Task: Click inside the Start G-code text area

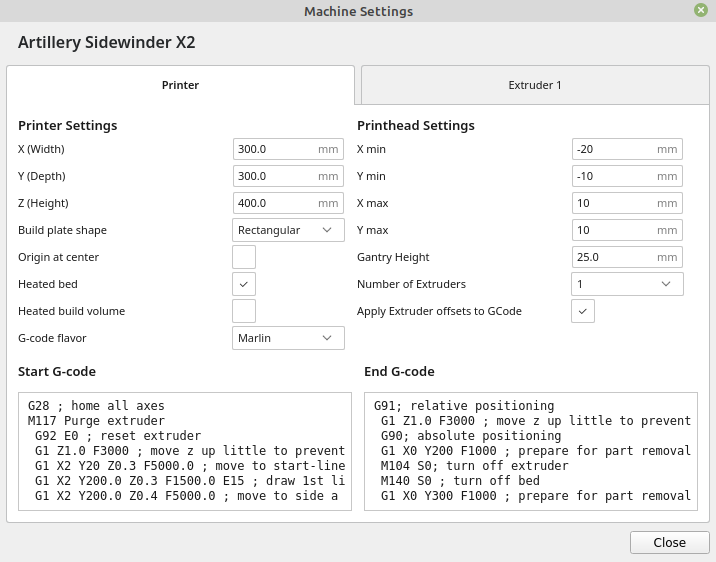Action: point(185,451)
